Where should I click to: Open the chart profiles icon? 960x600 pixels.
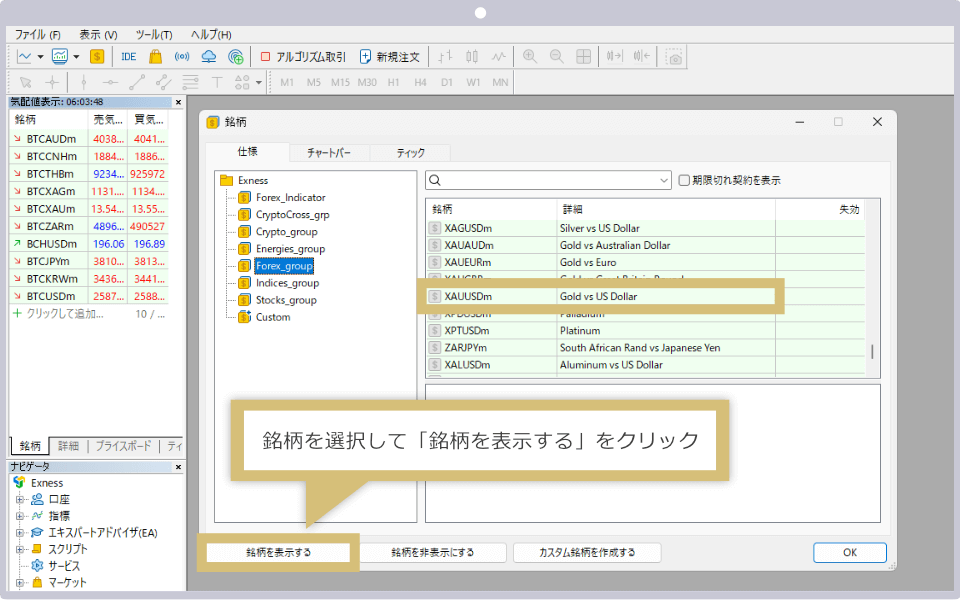click(x=60, y=57)
